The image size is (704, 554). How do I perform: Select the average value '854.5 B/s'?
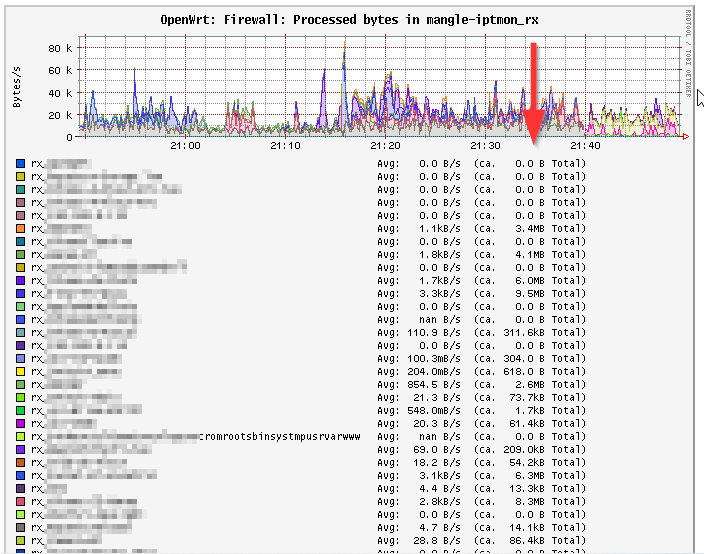click(x=434, y=385)
